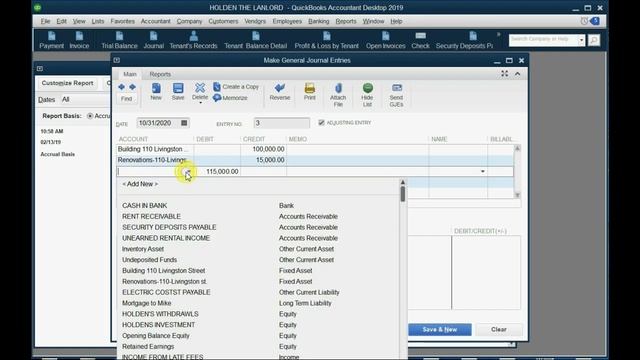Open the Banking menu

click(318, 21)
